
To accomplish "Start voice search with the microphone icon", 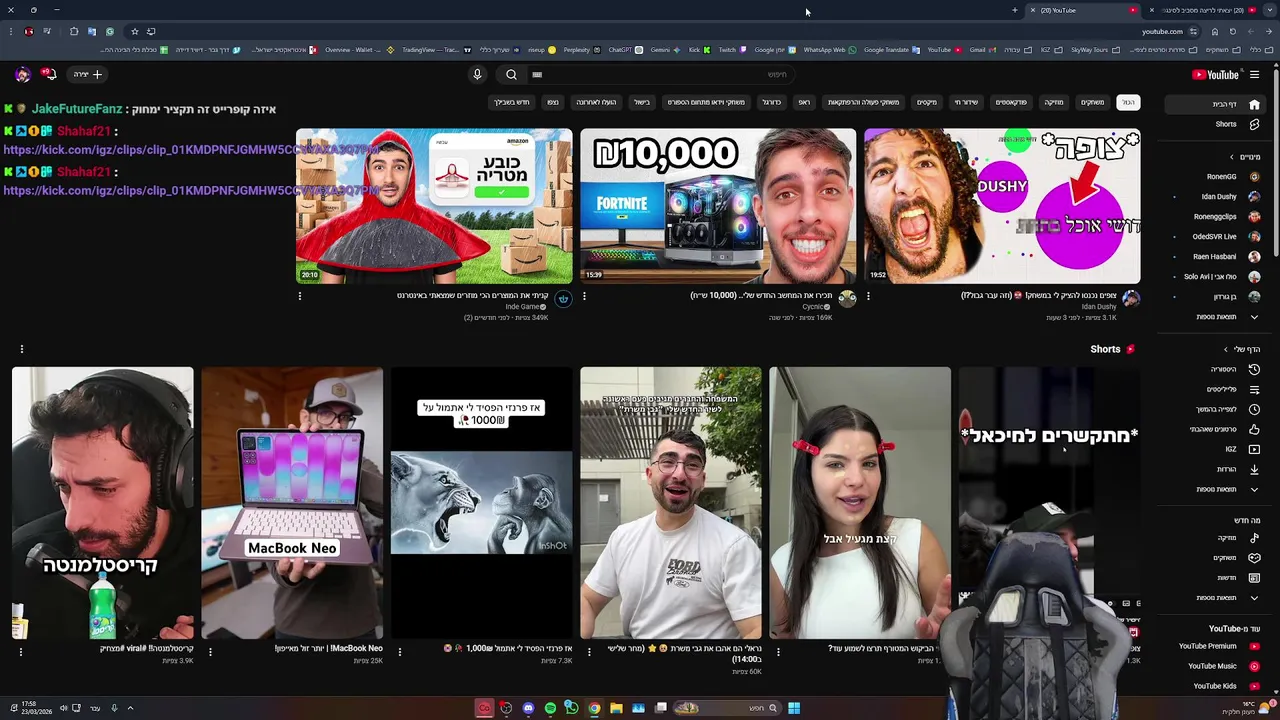I will [x=477, y=74].
